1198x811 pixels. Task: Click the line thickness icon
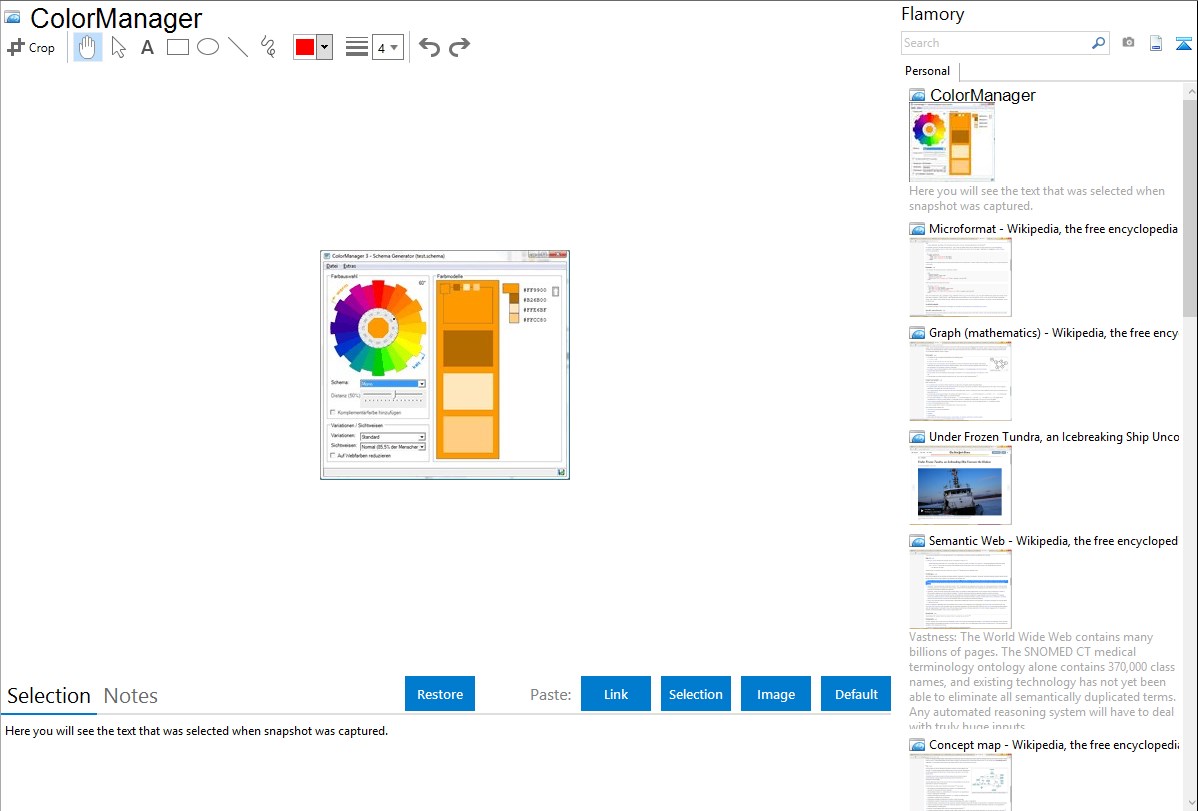coord(357,47)
